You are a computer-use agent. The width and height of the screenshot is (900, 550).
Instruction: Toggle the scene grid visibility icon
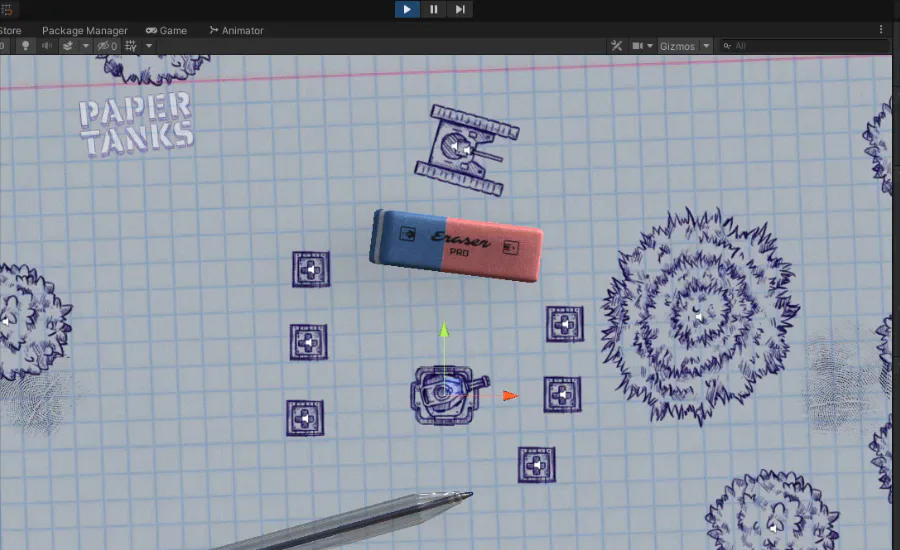pos(131,46)
